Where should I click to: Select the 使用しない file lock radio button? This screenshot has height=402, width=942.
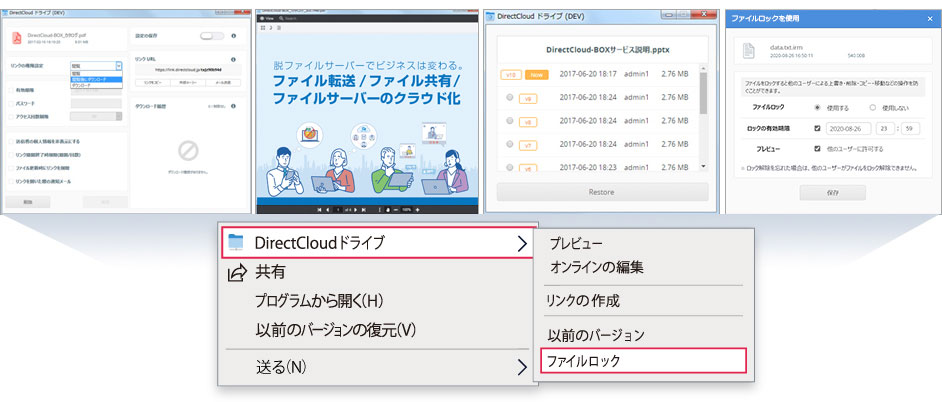(x=873, y=108)
